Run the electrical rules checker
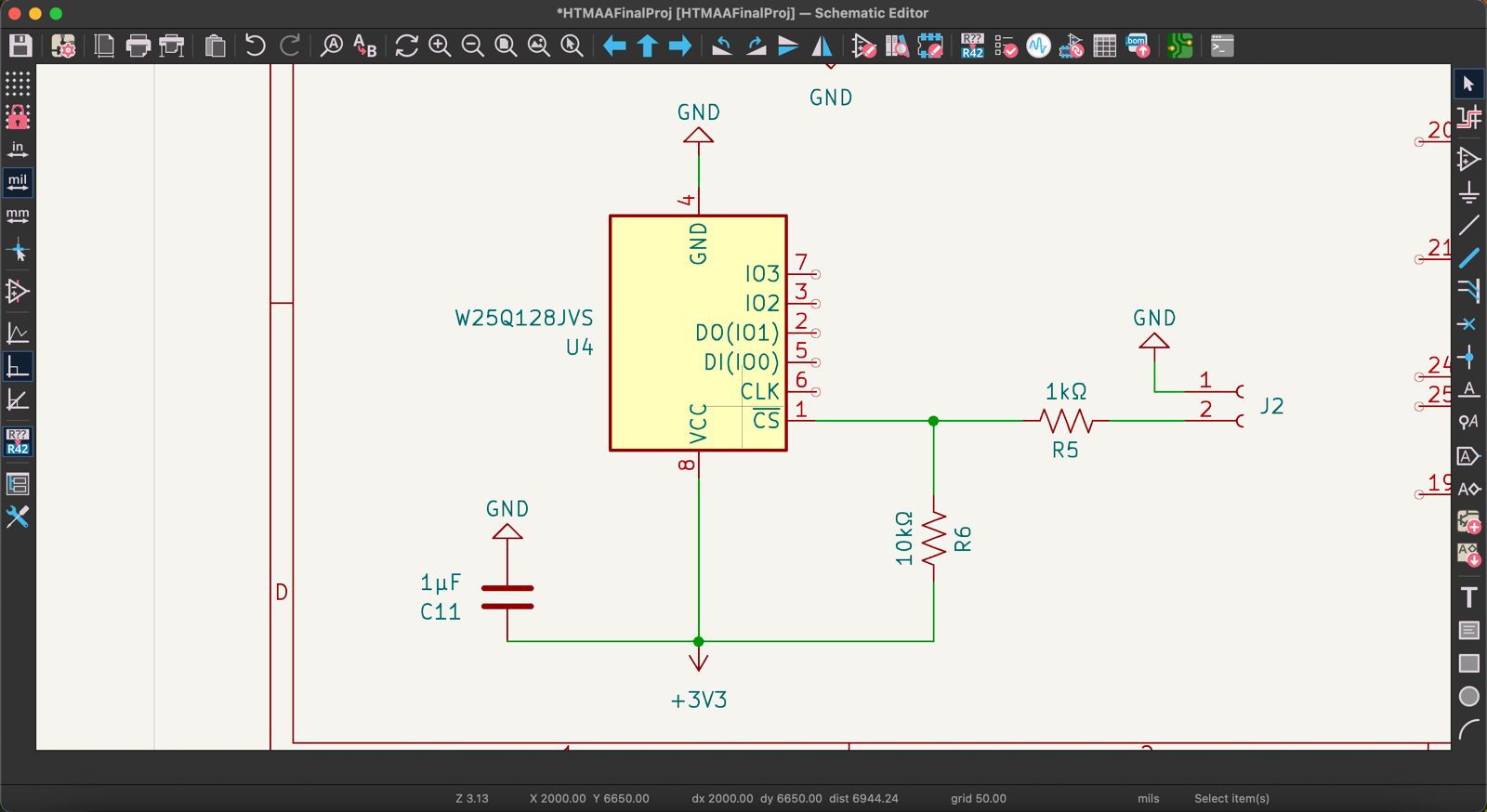Screen dimensions: 1487x812 coord(1006,46)
